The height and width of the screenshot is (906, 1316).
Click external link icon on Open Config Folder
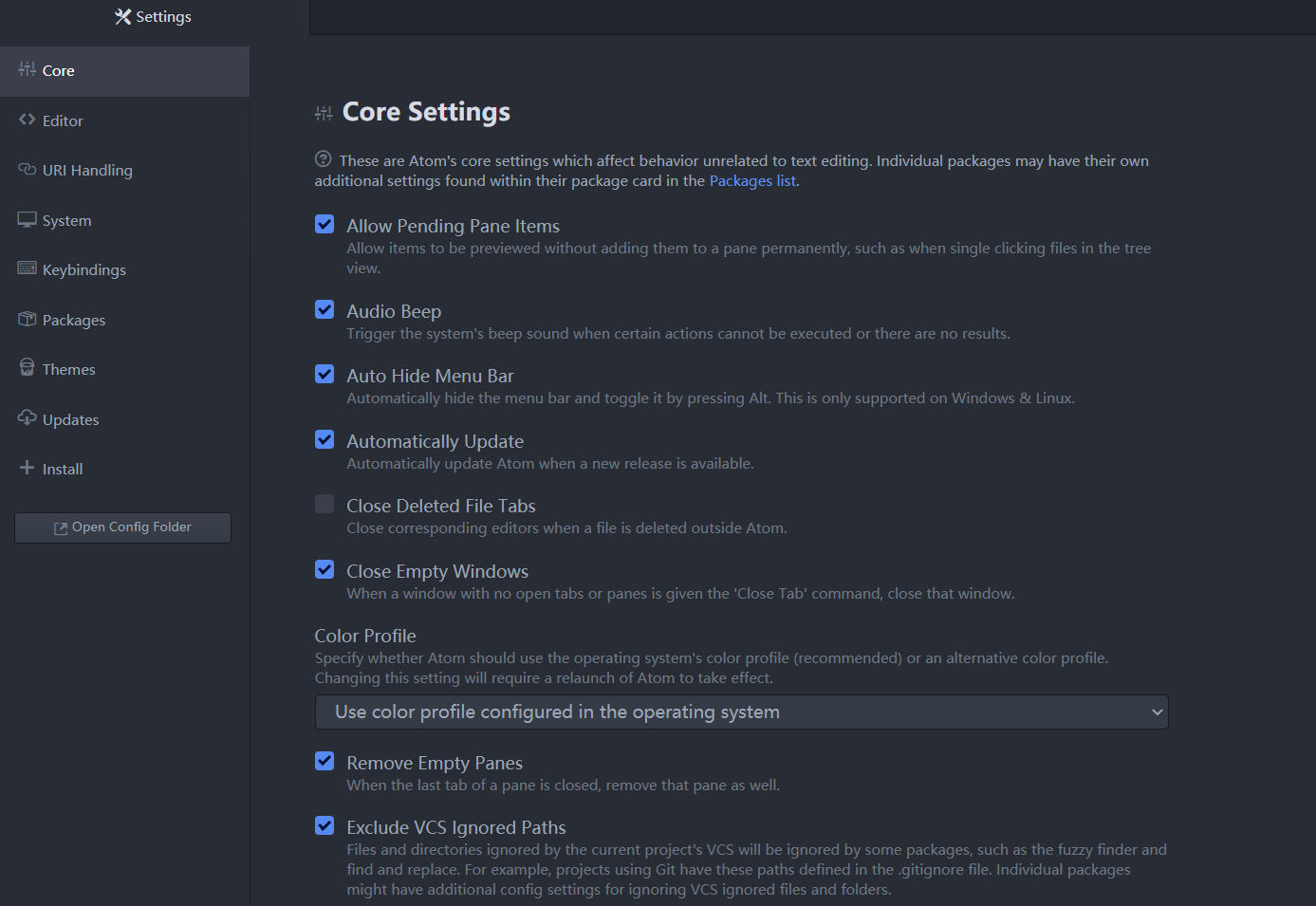point(61,528)
